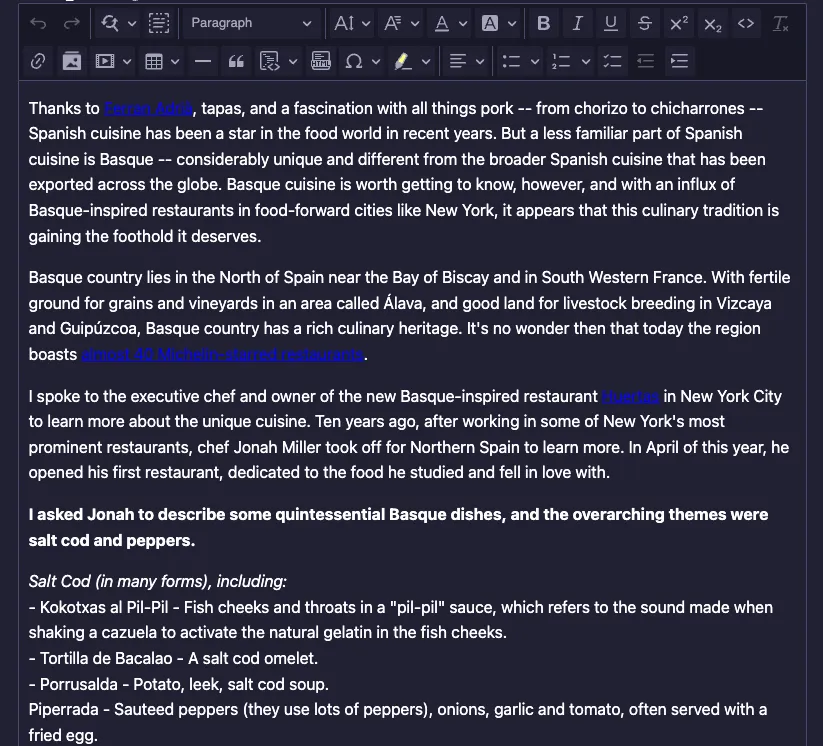Toggle Underline formatting
Screen dimensions: 823x746
tap(611, 23)
